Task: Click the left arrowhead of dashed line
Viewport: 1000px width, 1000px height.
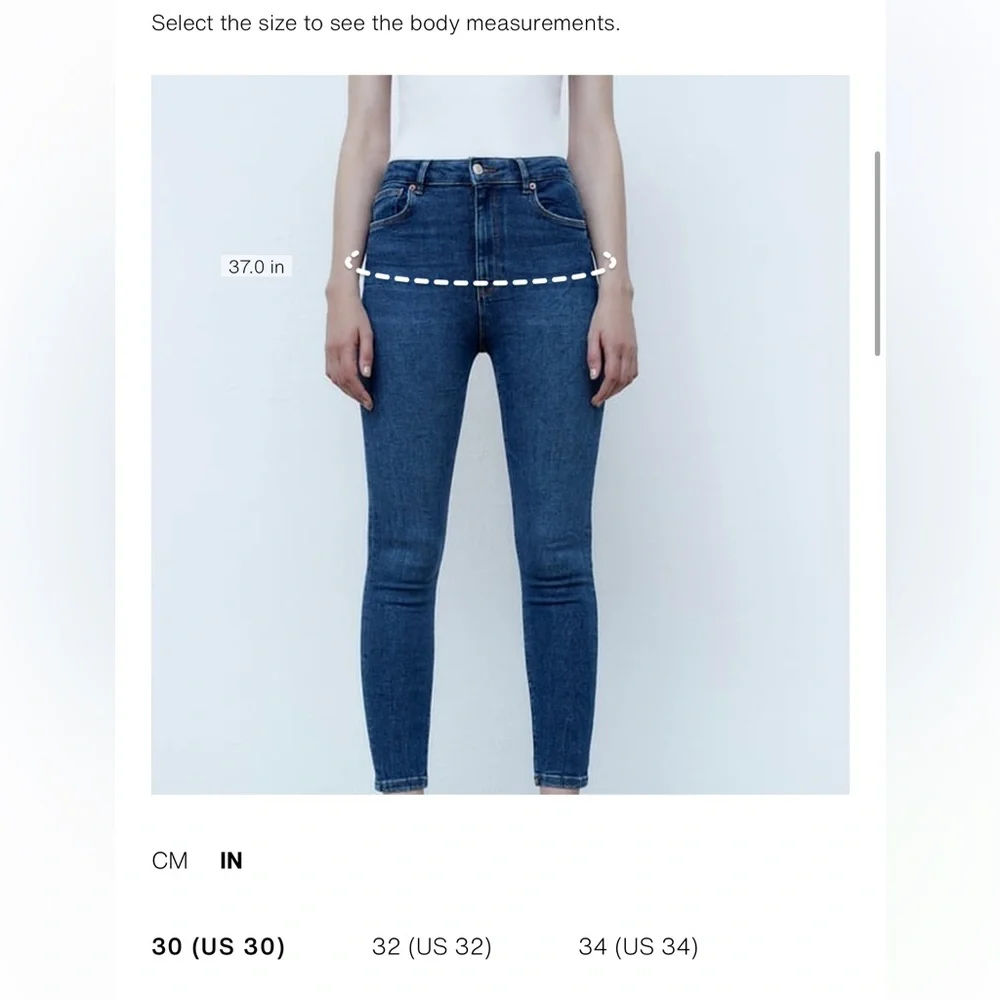Action: tap(352, 260)
